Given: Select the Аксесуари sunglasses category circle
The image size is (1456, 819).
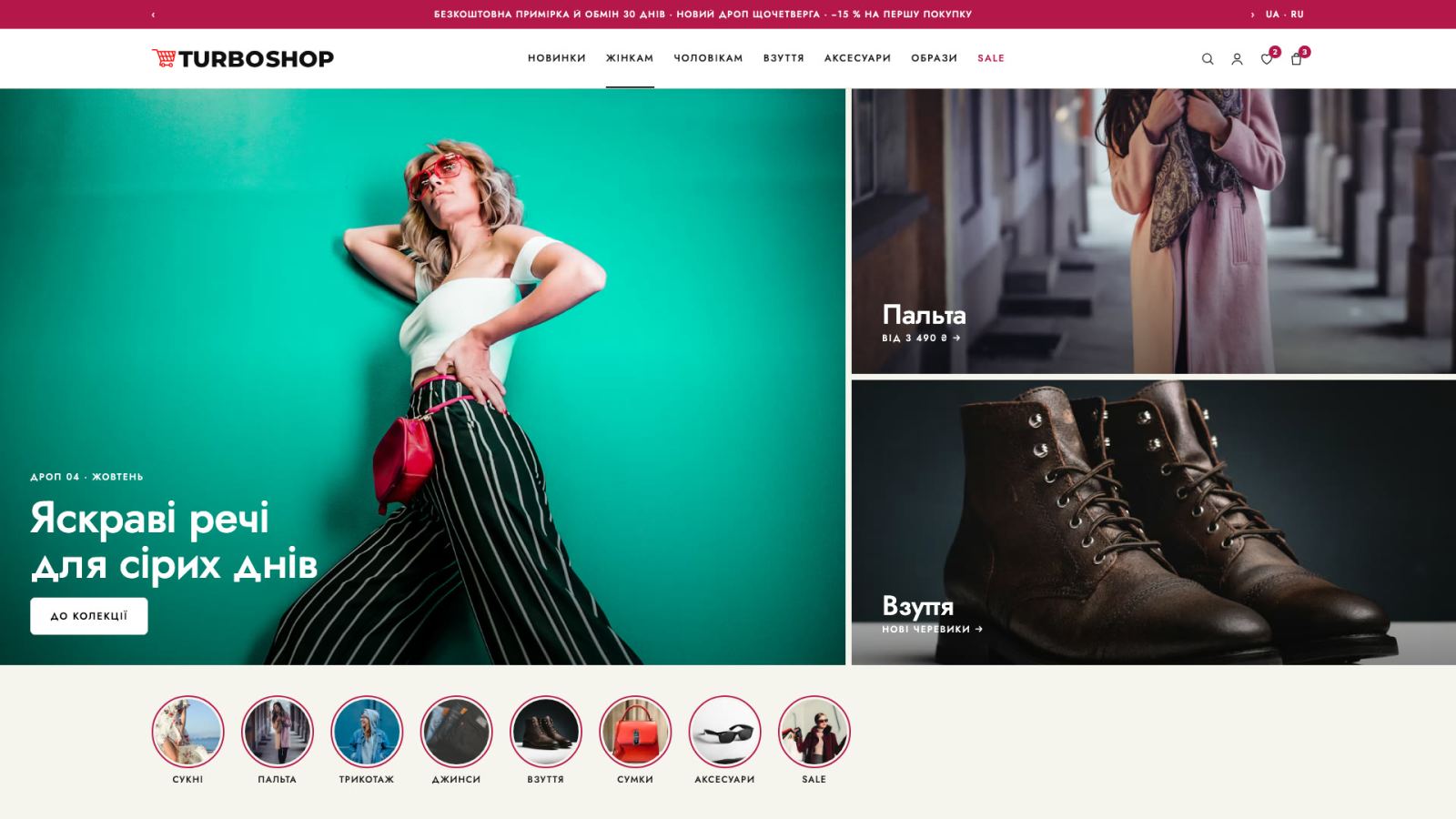Looking at the screenshot, I should [724, 732].
